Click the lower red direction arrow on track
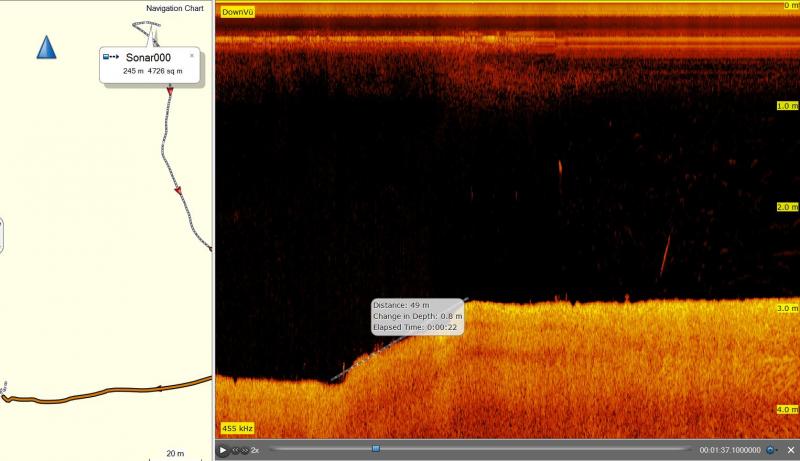Viewport: 800px width, 461px height. (x=179, y=190)
